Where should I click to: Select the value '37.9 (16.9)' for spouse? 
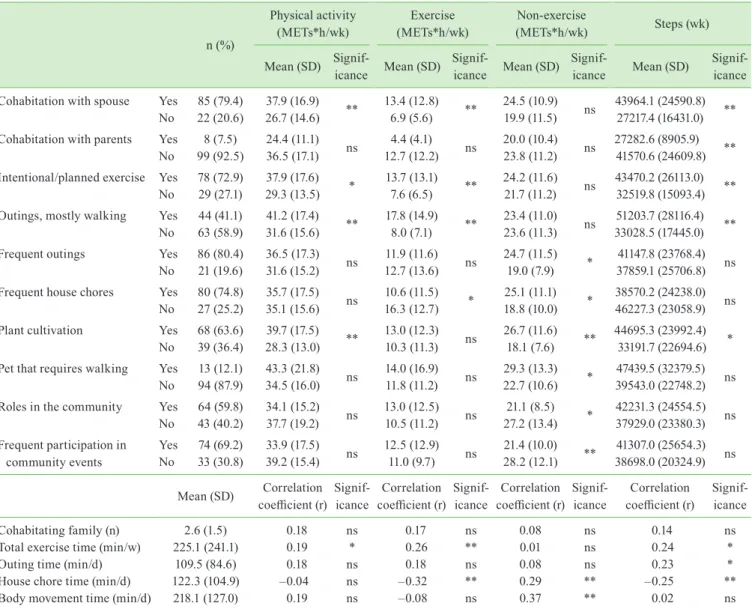point(293,101)
